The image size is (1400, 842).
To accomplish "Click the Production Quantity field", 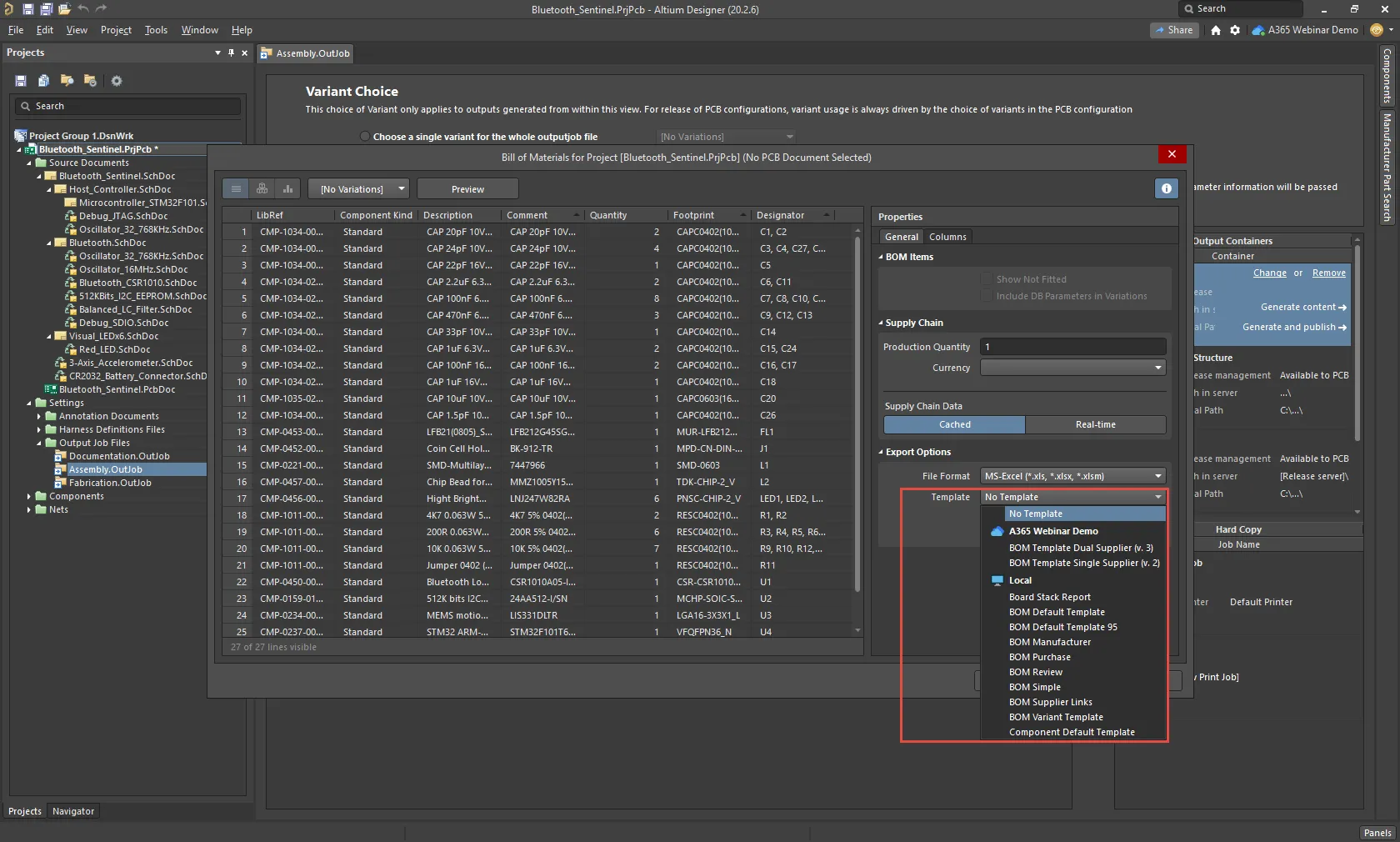I will [1072, 347].
